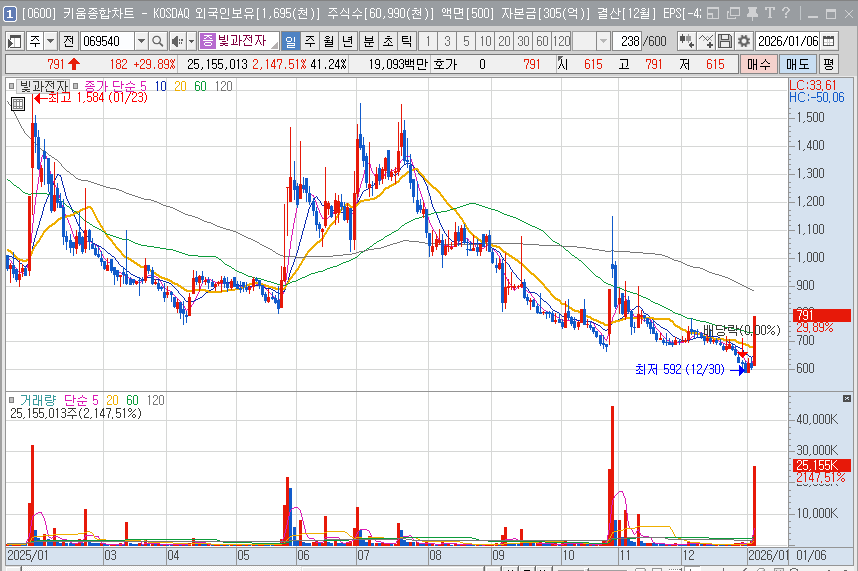This screenshot has width=858, height=571.
Task: Open the interval value dropdown arrow
Action: click(x=603, y=41)
